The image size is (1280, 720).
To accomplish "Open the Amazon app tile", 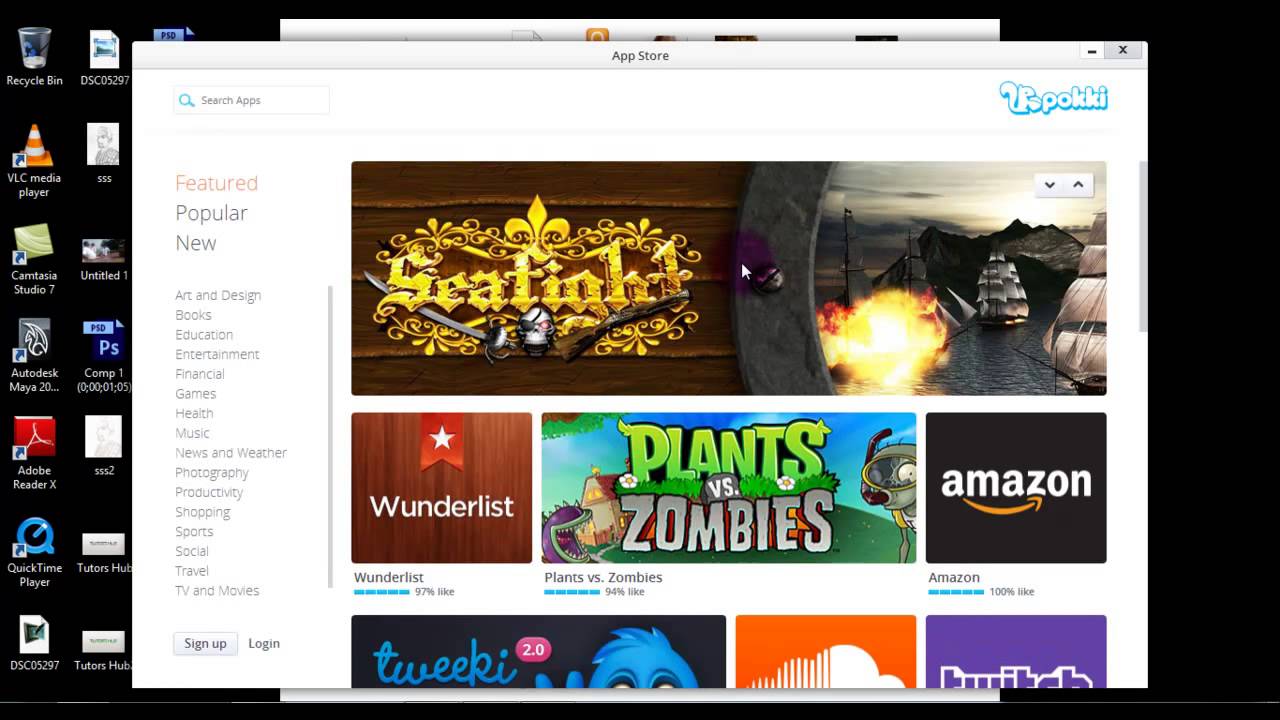I will point(1016,488).
